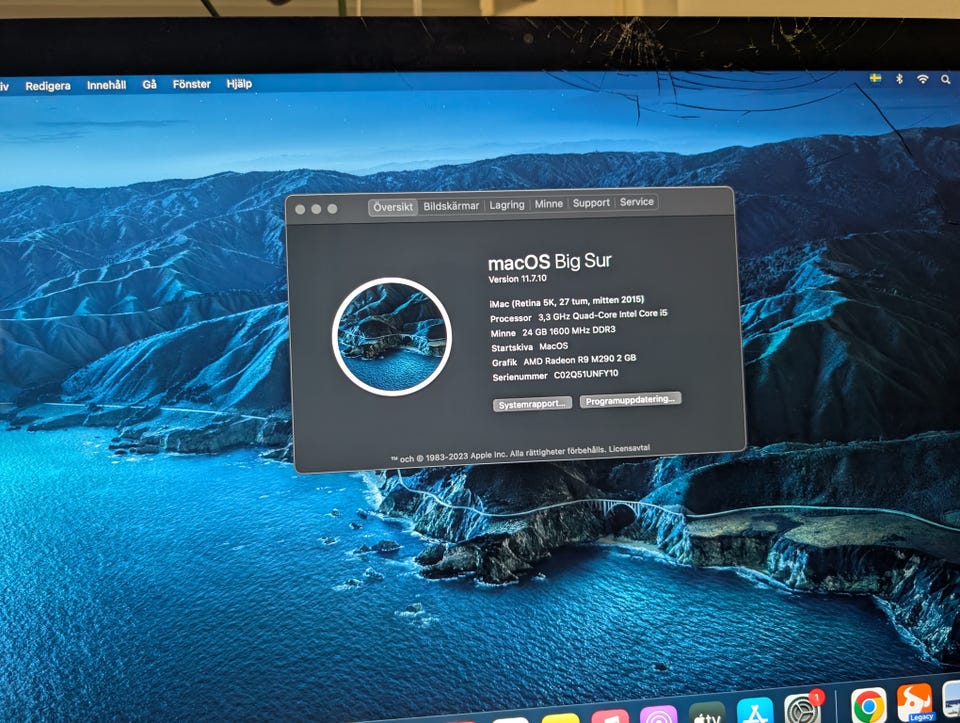Switch to the Service tab

click(637, 201)
